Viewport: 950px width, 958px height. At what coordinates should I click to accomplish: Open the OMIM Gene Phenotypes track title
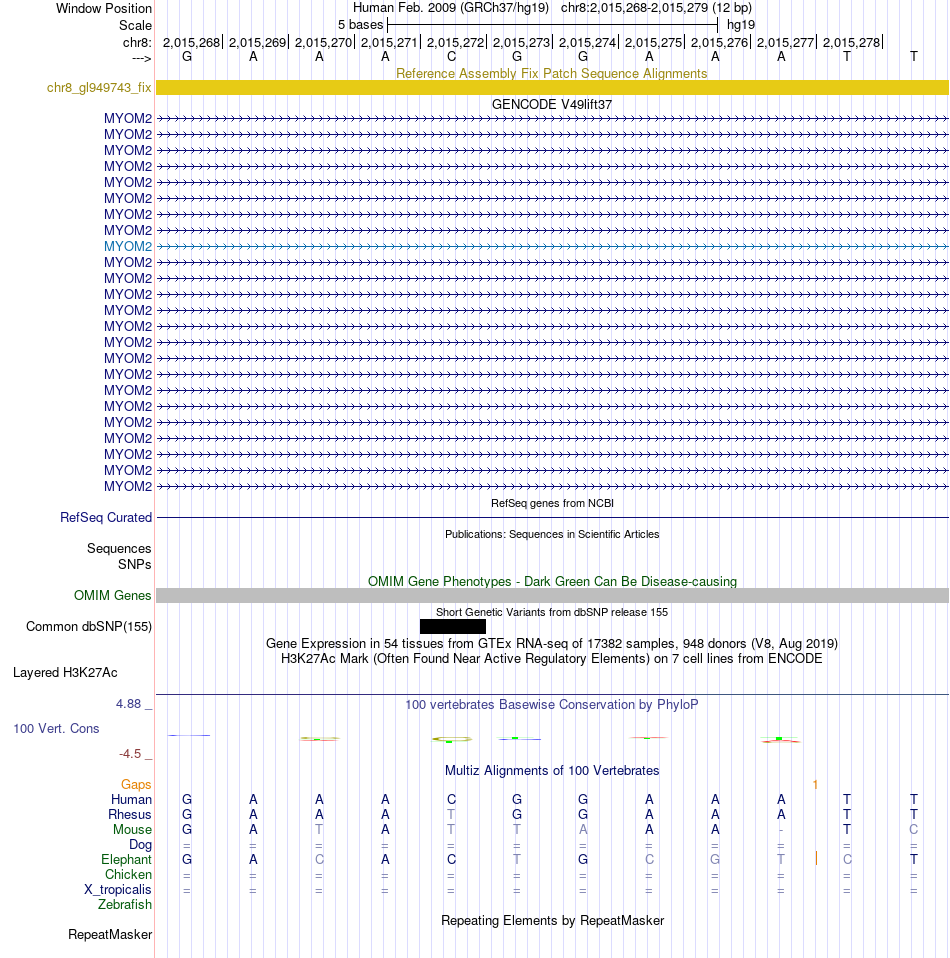[x=552, y=582]
